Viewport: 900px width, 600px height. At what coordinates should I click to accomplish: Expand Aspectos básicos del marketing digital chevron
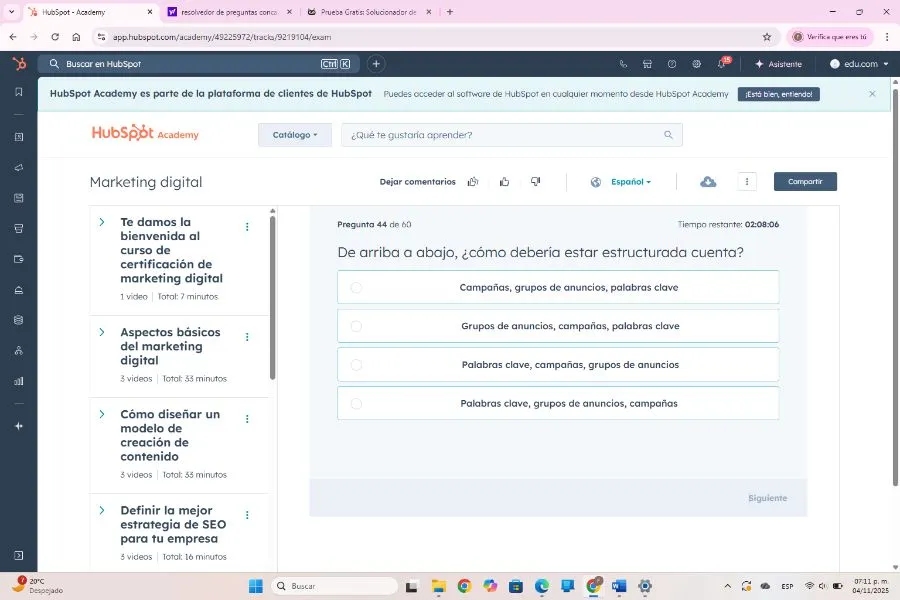tap(102, 332)
